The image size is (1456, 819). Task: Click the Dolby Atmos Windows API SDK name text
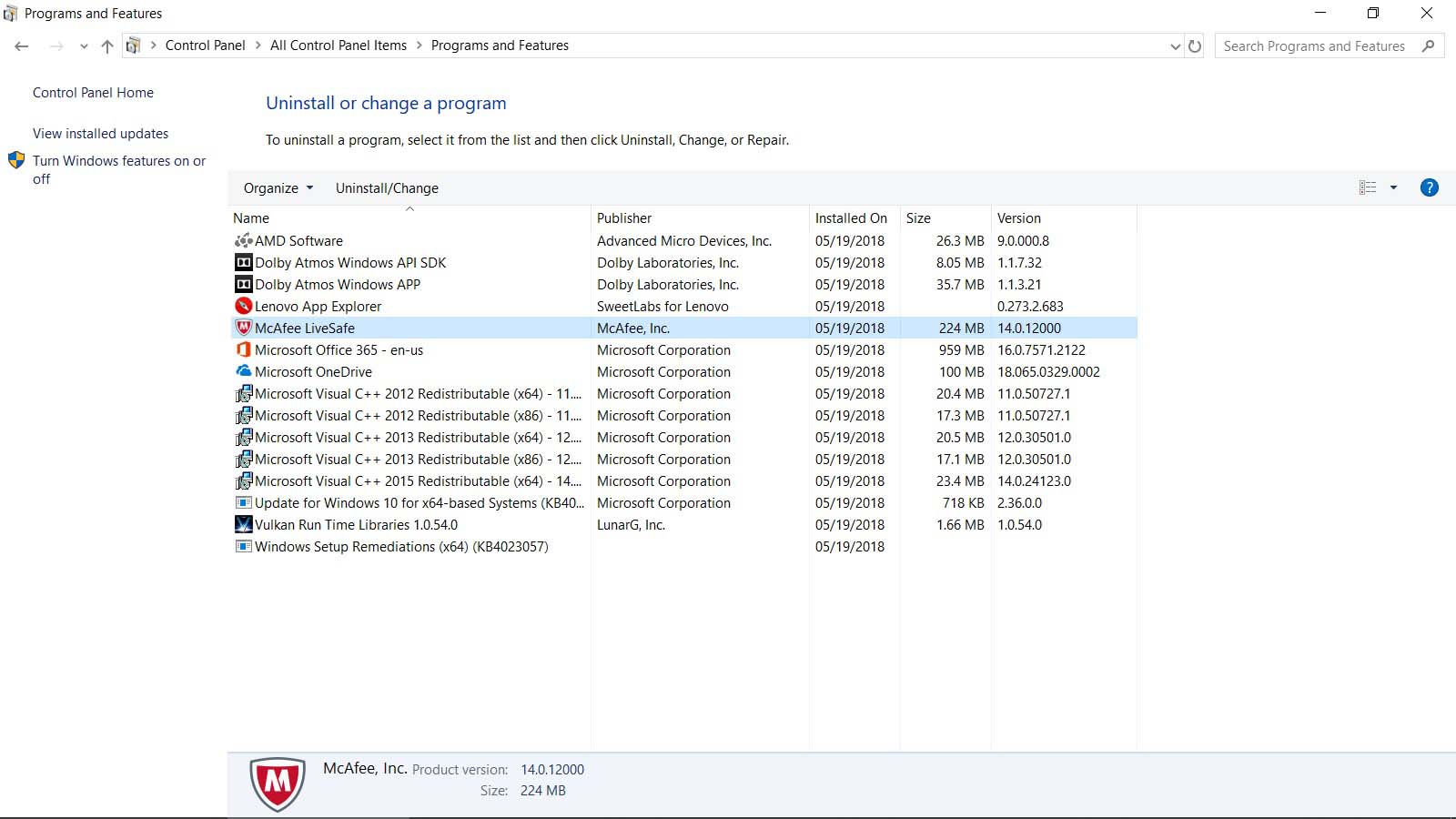point(350,263)
